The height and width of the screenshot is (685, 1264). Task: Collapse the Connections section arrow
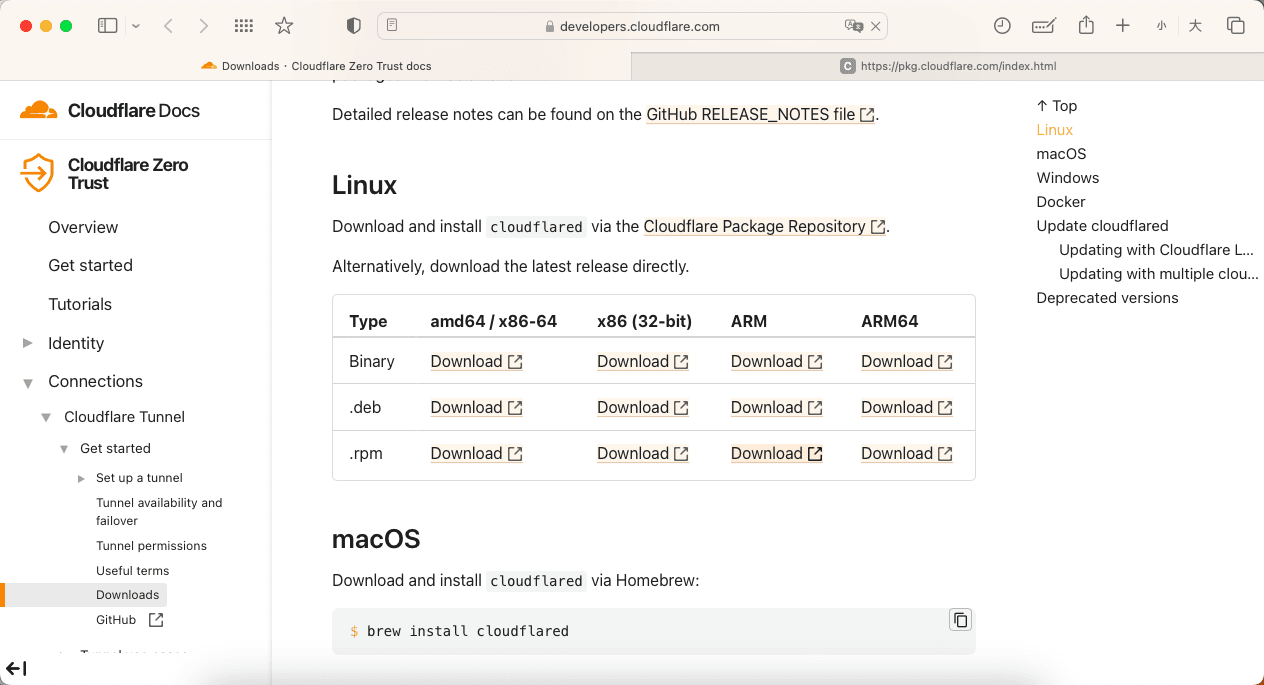click(x=28, y=382)
